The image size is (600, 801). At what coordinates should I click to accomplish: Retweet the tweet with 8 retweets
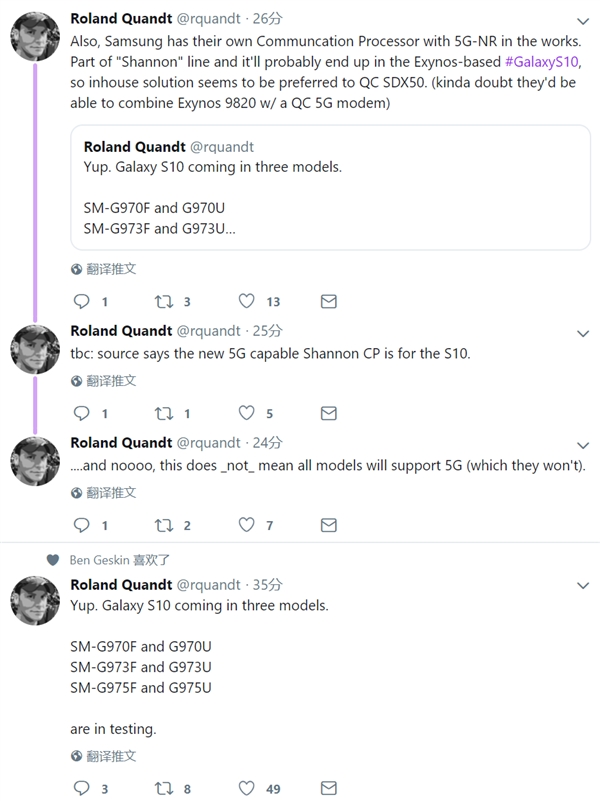coord(163,789)
